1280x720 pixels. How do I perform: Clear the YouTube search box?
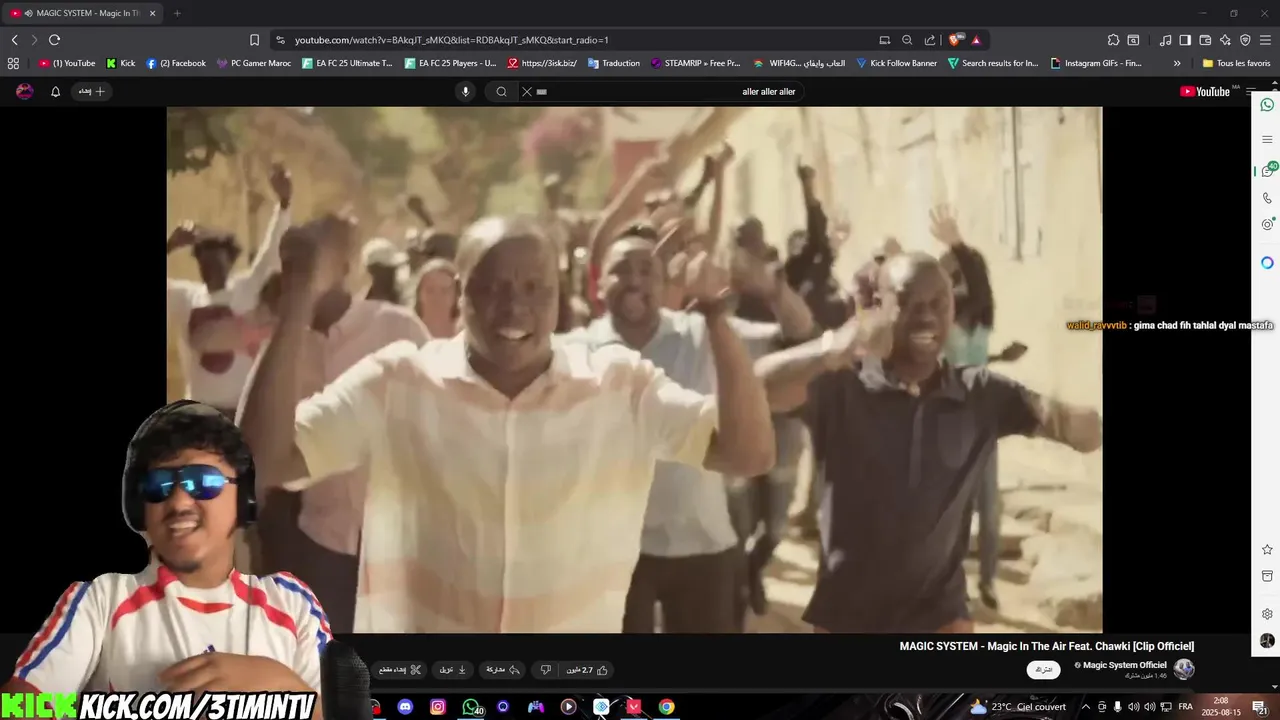point(527,91)
